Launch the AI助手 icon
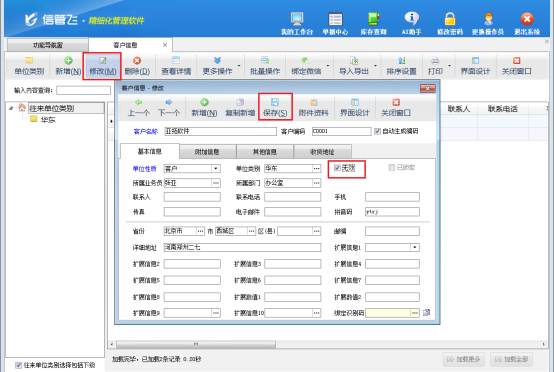The height and width of the screenshot is (372, 554). (x=412, y=19)
